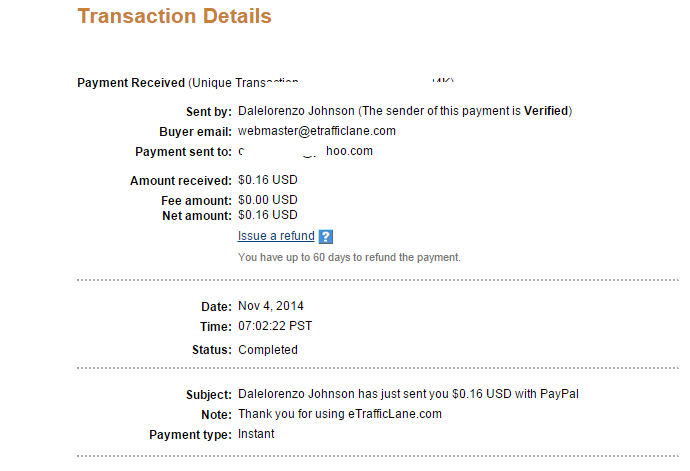The width and height of the screenshot is (690, 471).
Task: Click the Instant payment type value
Action: coord(256,434)
